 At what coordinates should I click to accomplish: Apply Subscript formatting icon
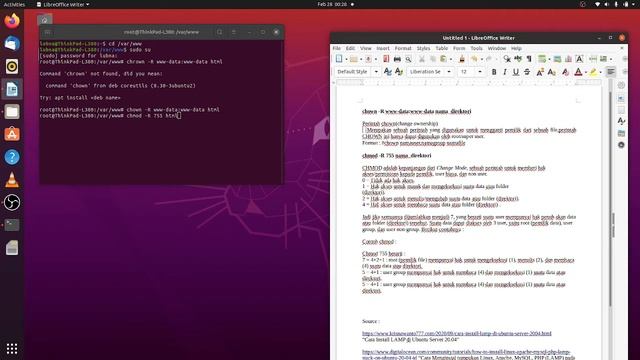pos(551,72)
